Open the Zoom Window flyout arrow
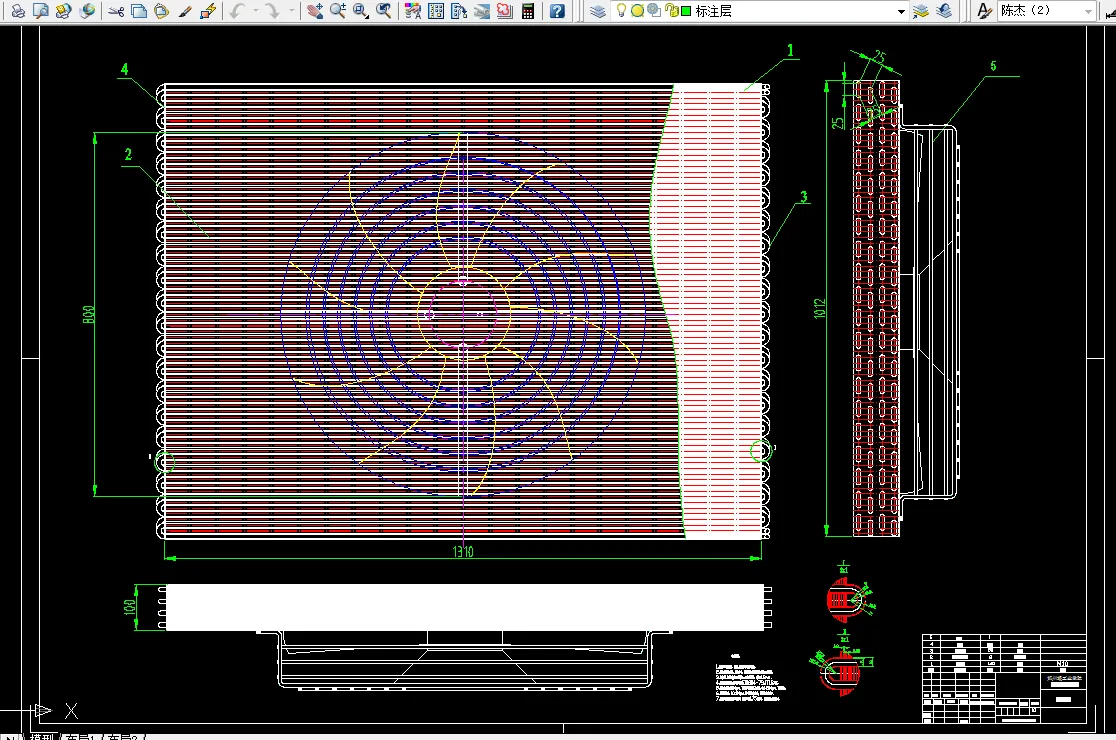 pyautogui.click(x=368, y=16)
